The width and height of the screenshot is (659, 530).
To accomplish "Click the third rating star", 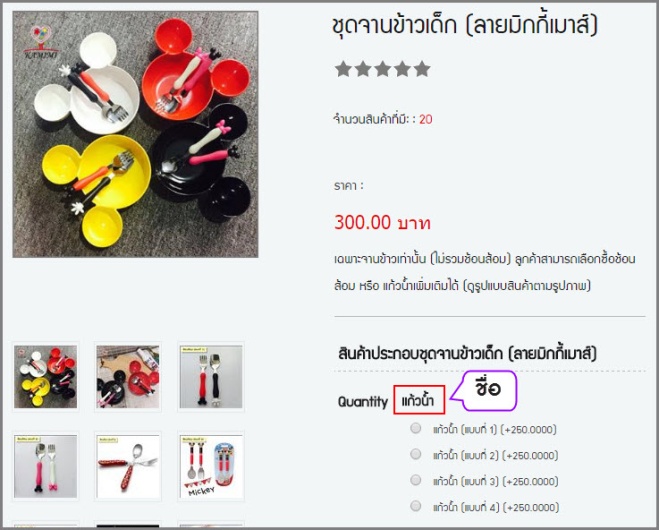I will pos(382,69).
